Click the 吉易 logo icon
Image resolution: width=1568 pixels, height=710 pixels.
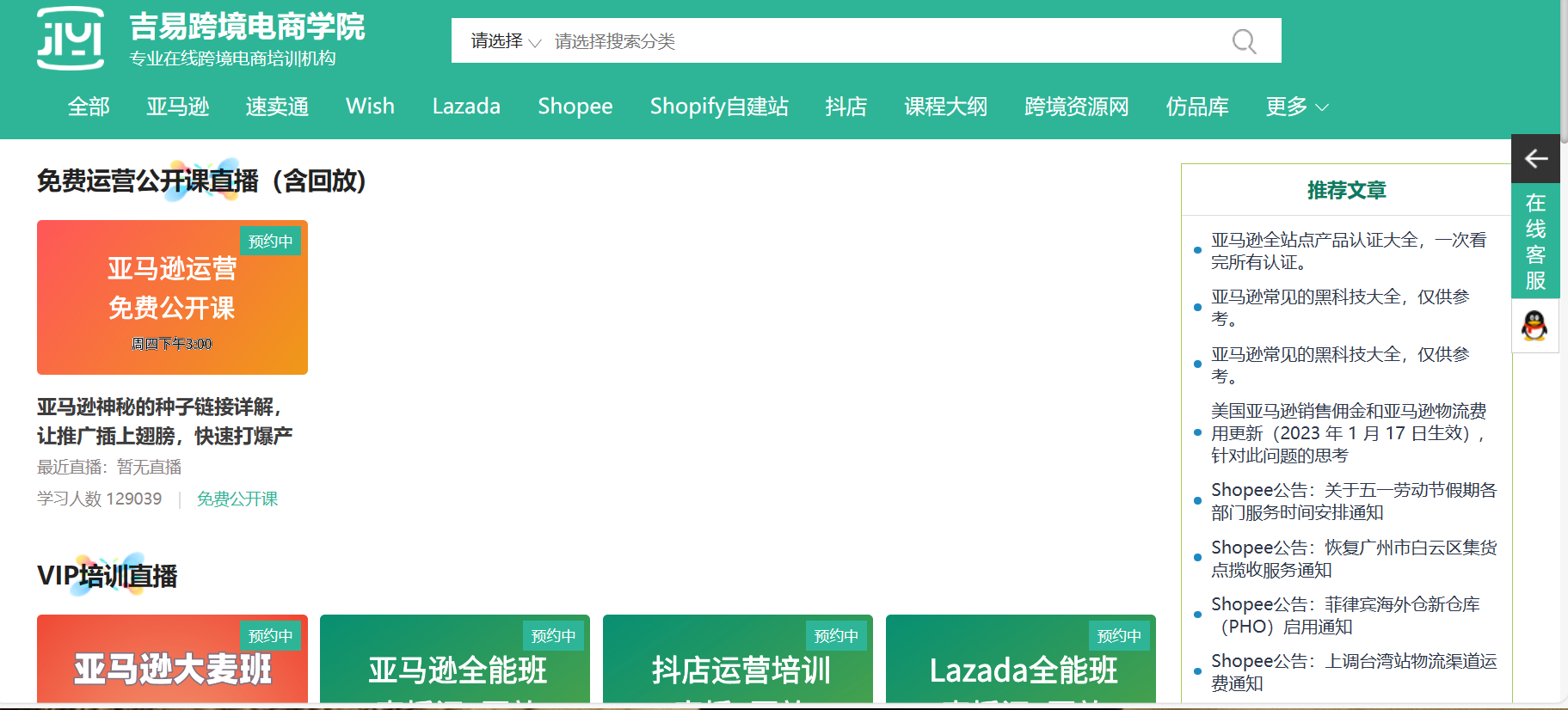coord(71,39)
